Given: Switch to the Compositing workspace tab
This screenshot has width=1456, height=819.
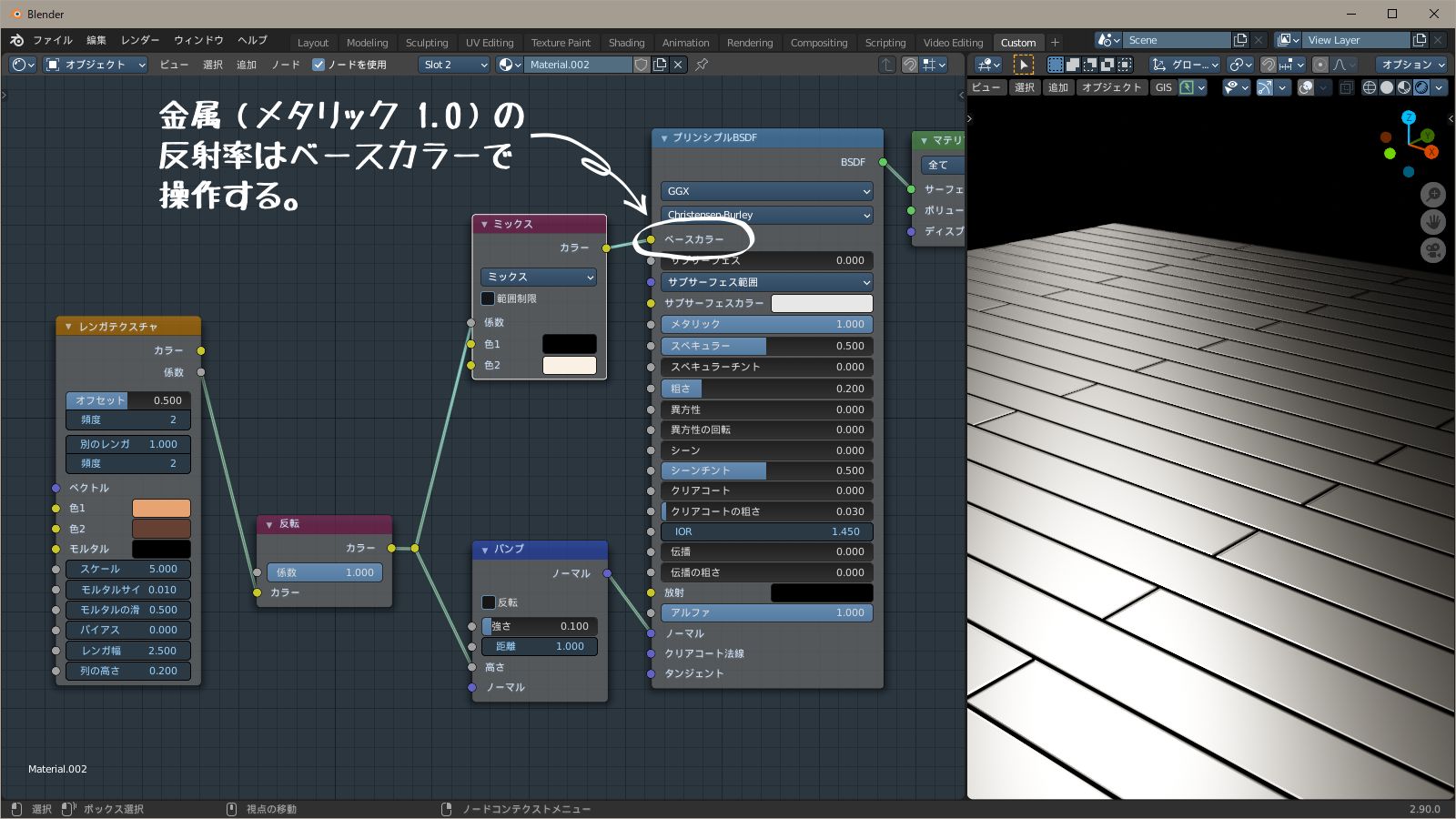Looking at the screenshot, I should tap(819, 43).
